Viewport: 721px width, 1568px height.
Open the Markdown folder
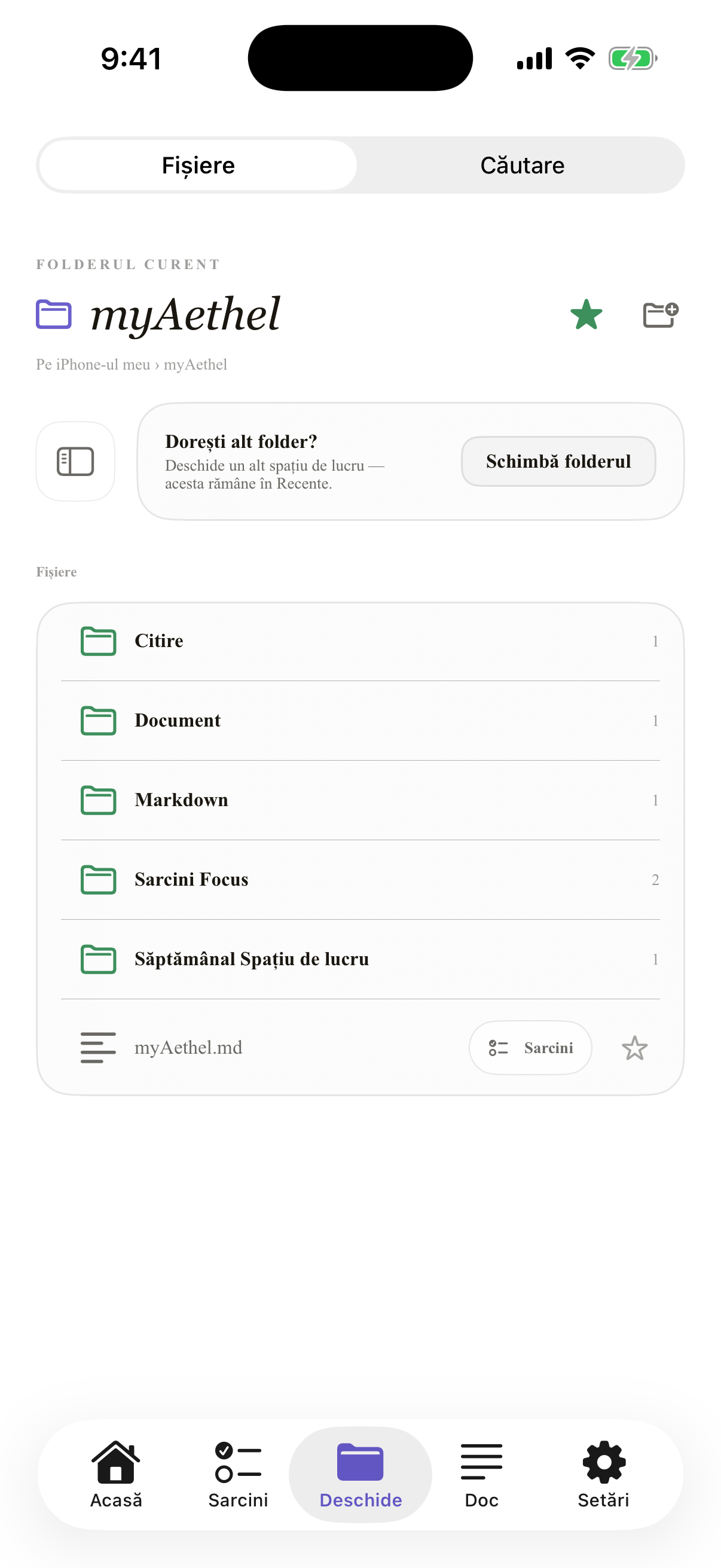pos(360,800)
